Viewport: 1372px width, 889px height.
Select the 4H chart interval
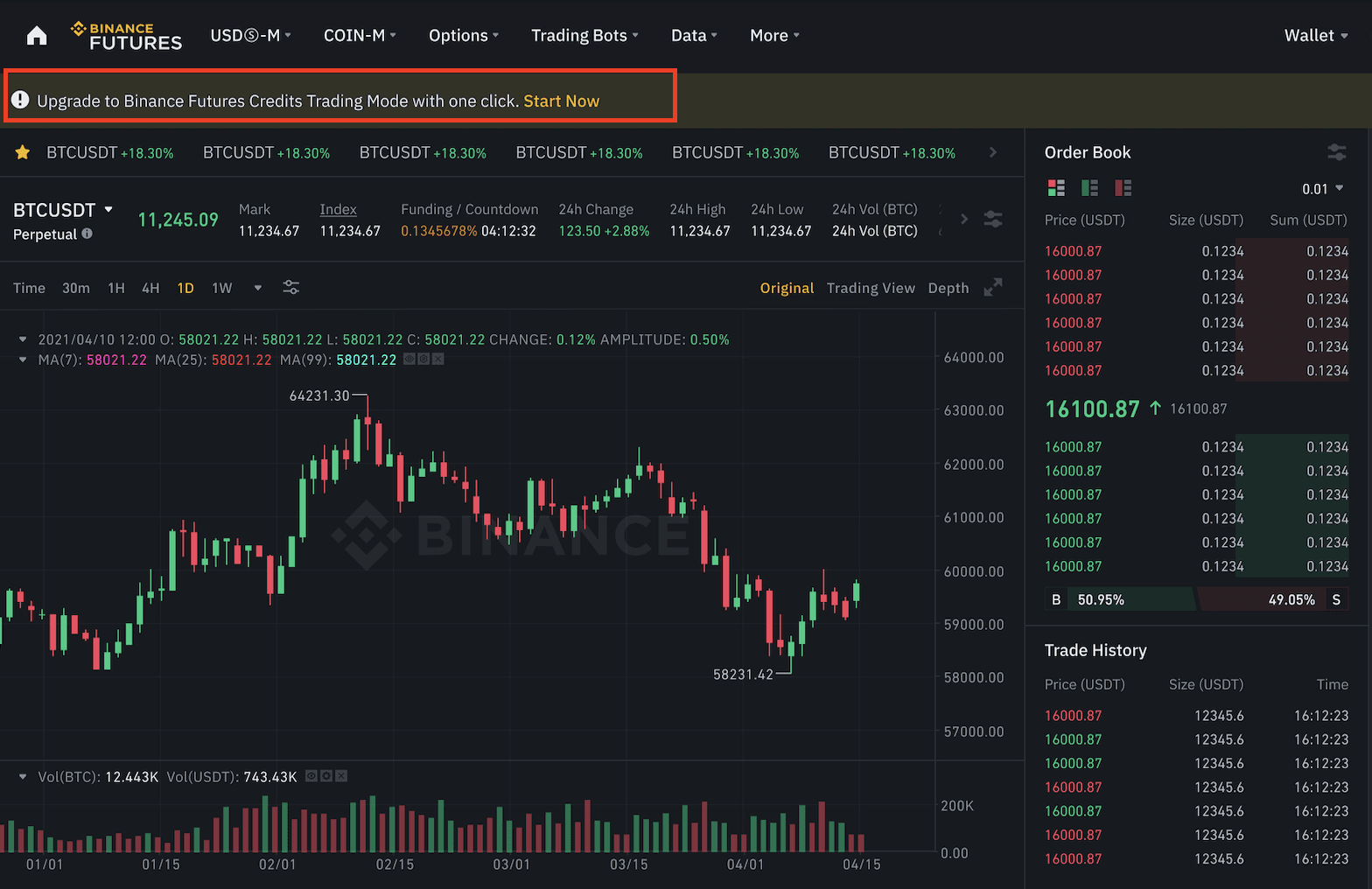click(x=150, y=288)
